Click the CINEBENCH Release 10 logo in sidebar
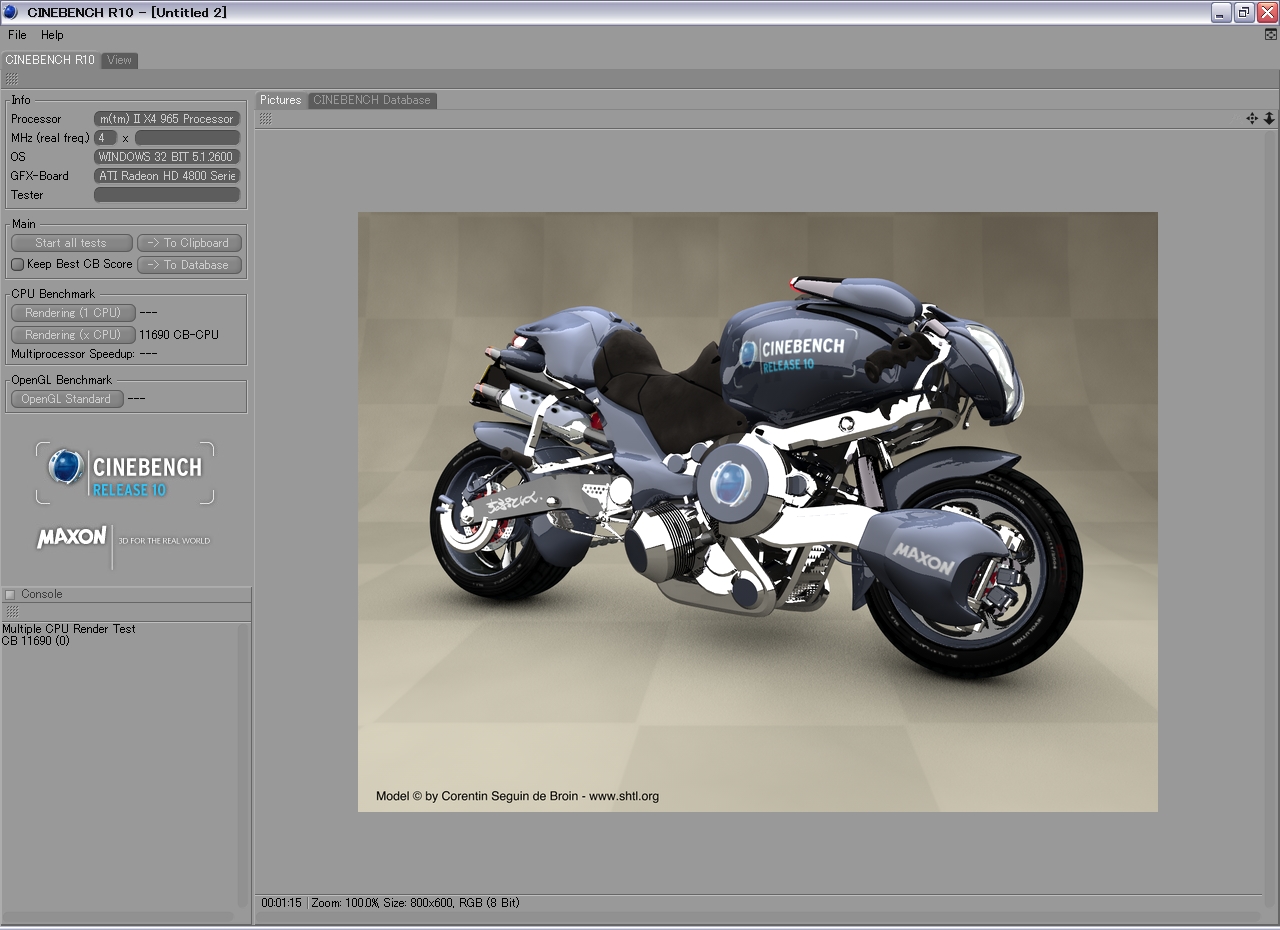 tap(125, 474)
